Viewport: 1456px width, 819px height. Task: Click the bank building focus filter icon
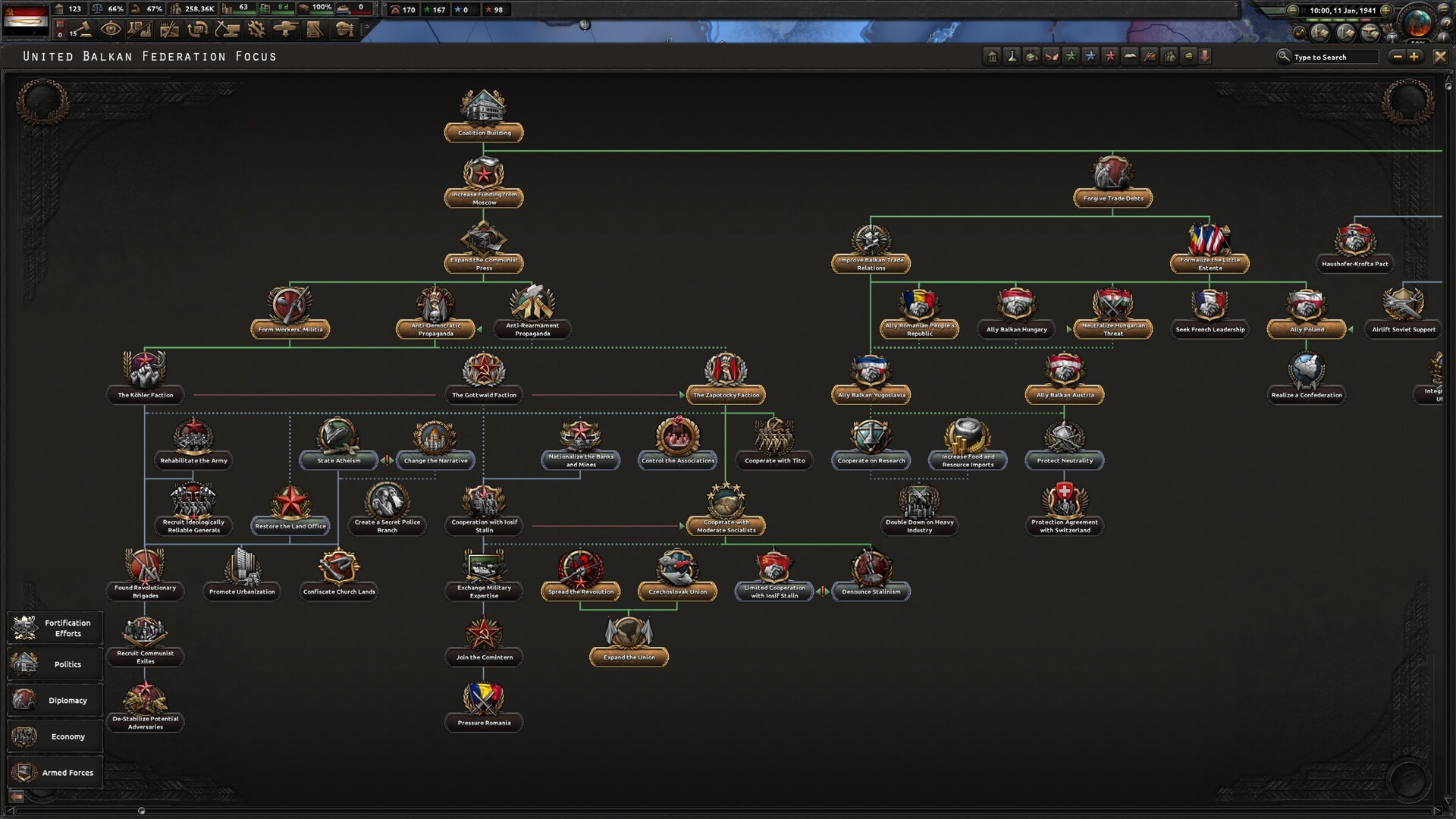[x=992, y=56]
